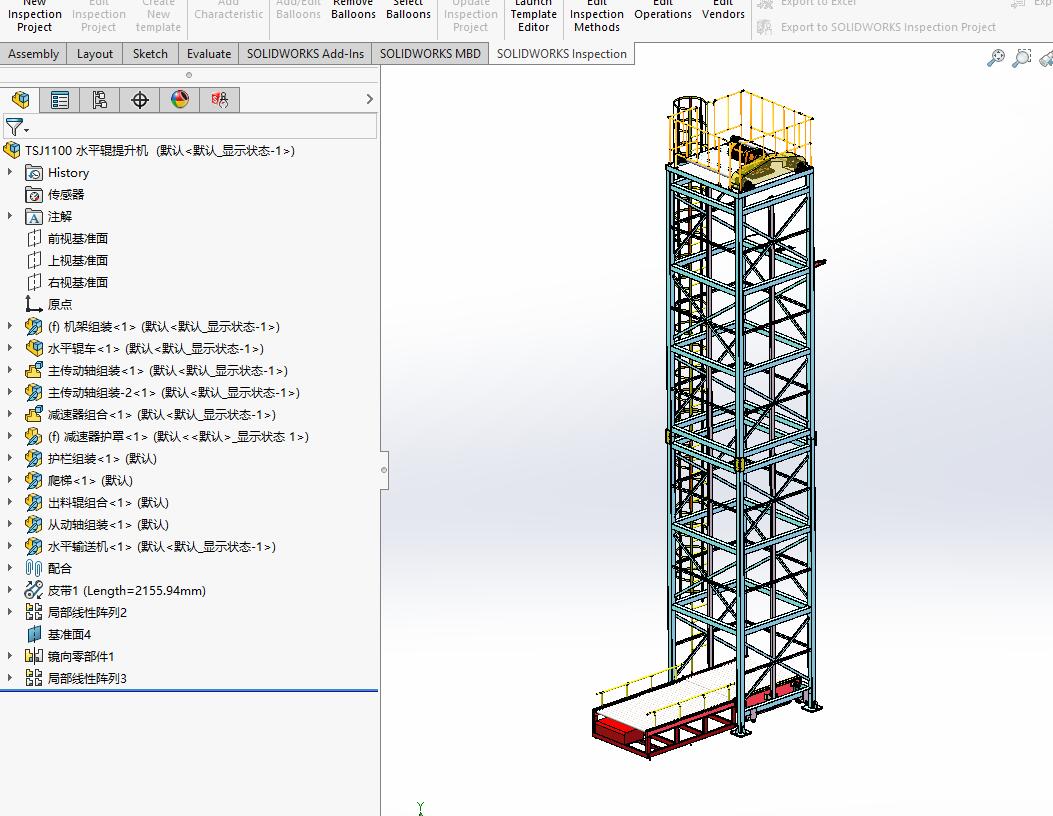Expand the 皮带1 node
This screenshot has width=1053, height=816.
click(9, 590)
